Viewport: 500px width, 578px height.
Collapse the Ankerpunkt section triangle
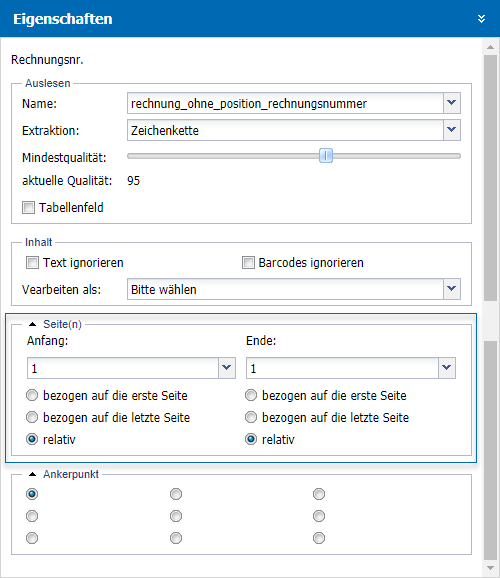(x=32, y=474)
